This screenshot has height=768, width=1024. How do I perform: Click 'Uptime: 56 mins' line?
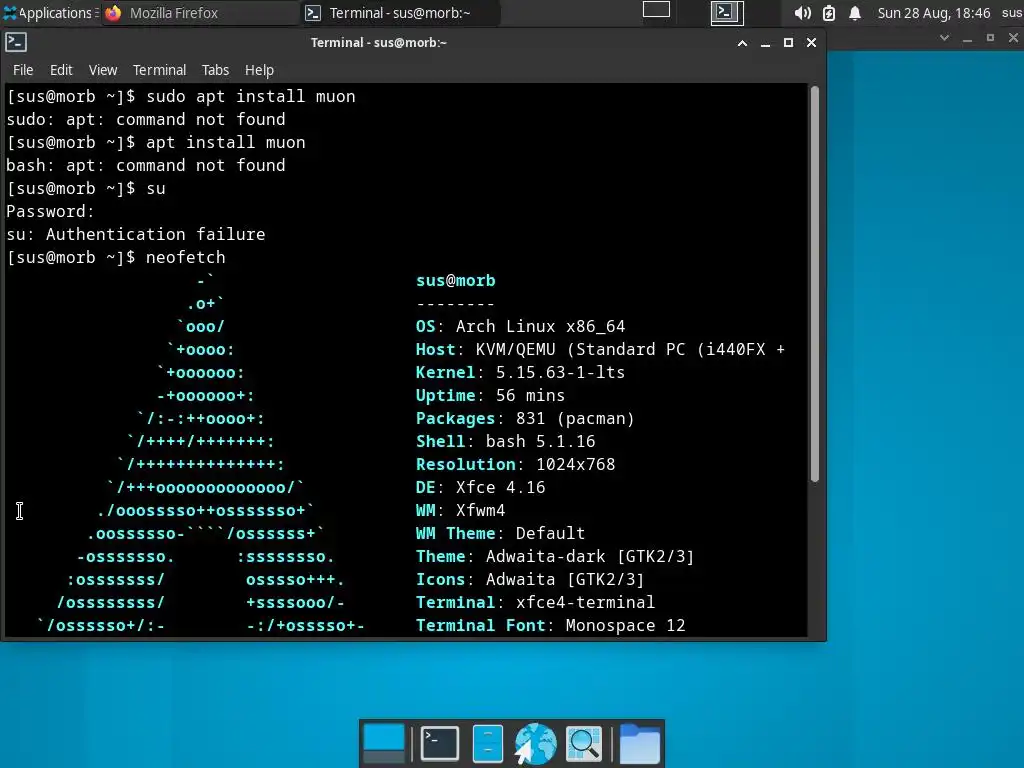[x=490, y=396]
